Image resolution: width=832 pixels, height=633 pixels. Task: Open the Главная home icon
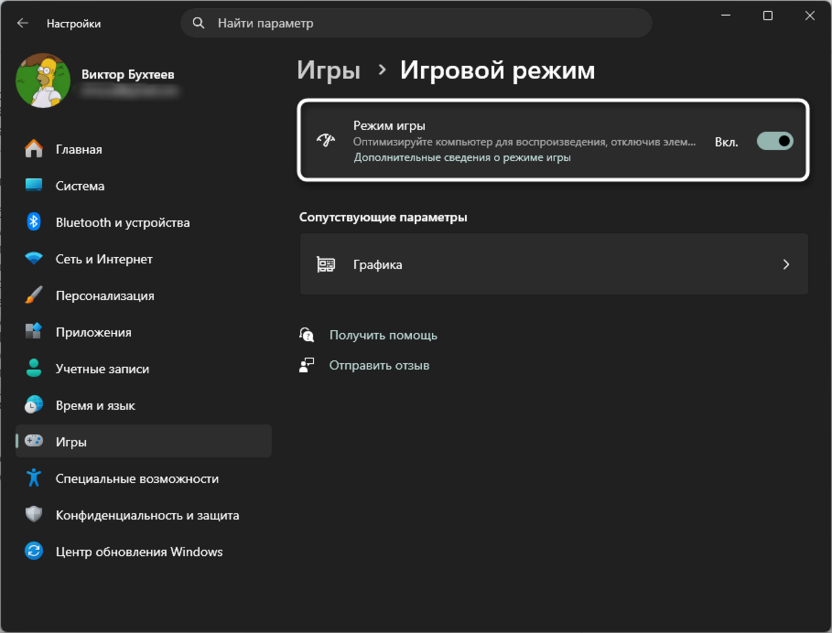click(34, 149)
